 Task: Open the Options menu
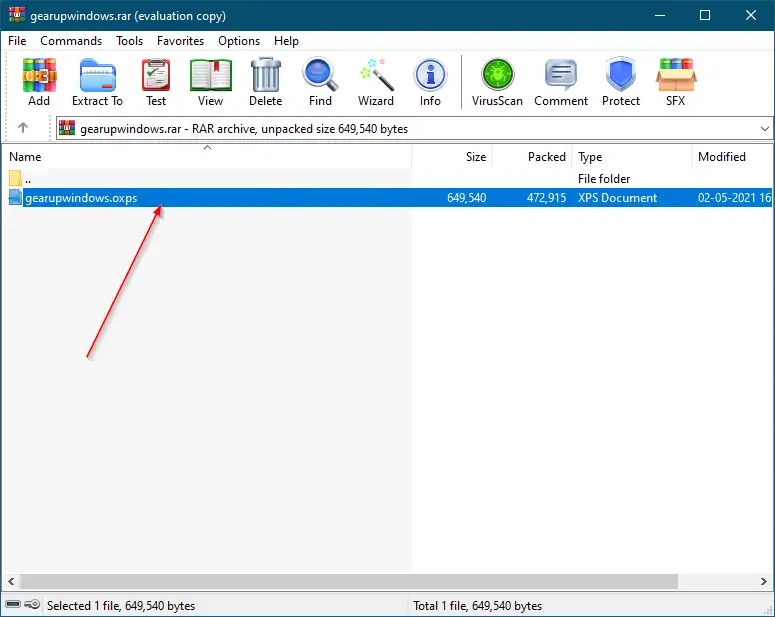tap(239, 41)
